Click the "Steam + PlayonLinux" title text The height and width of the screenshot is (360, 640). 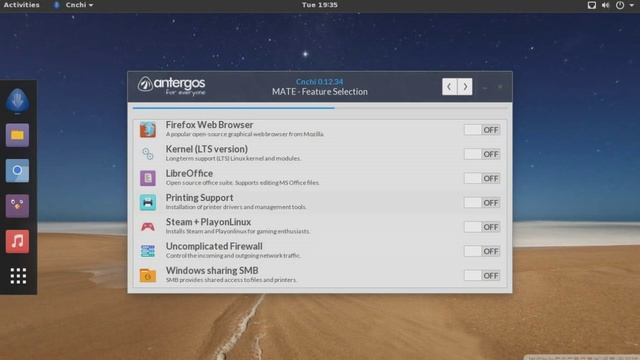tap(208, 222)
